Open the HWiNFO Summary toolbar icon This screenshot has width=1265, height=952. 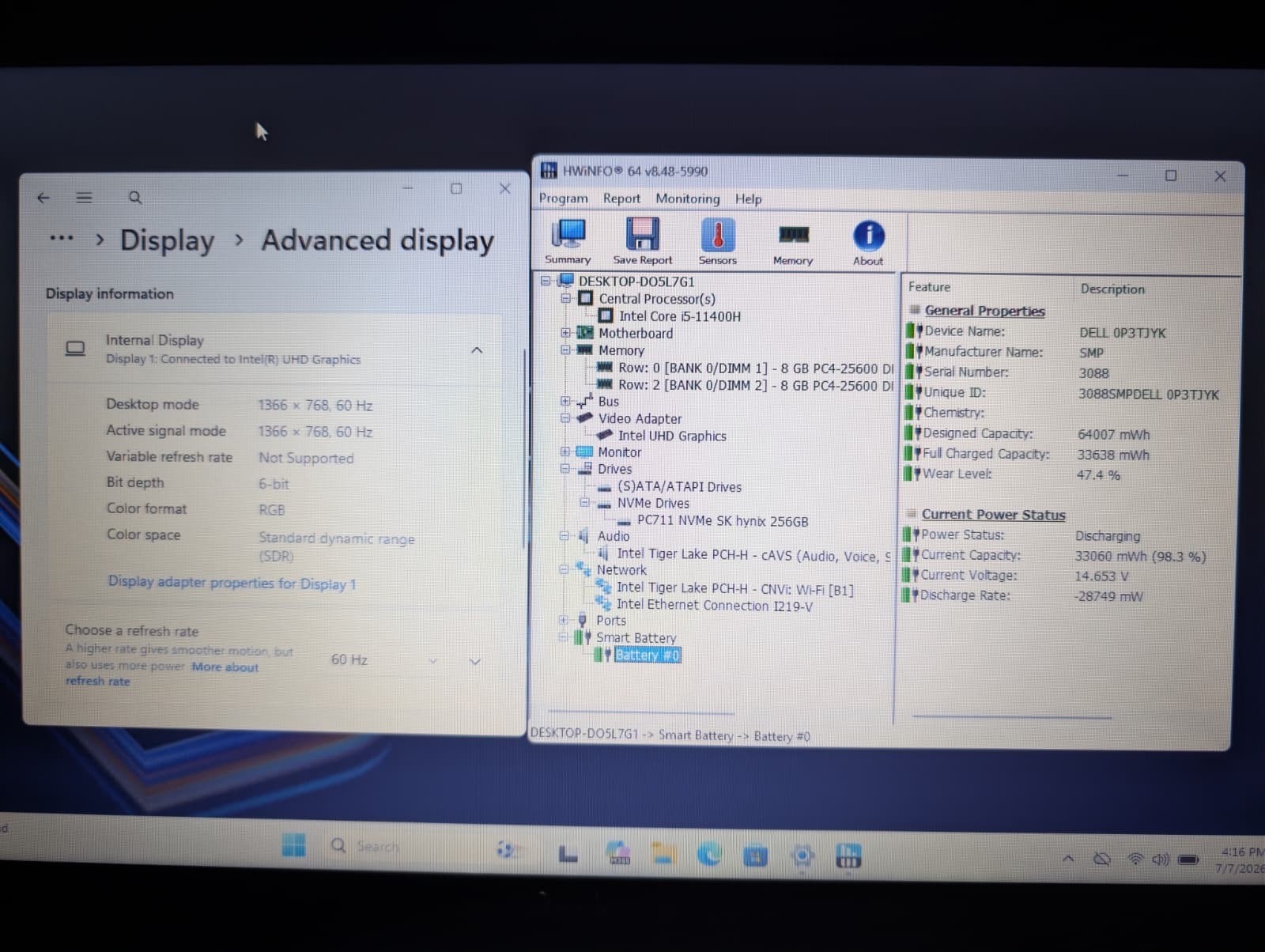pos(568,234)
